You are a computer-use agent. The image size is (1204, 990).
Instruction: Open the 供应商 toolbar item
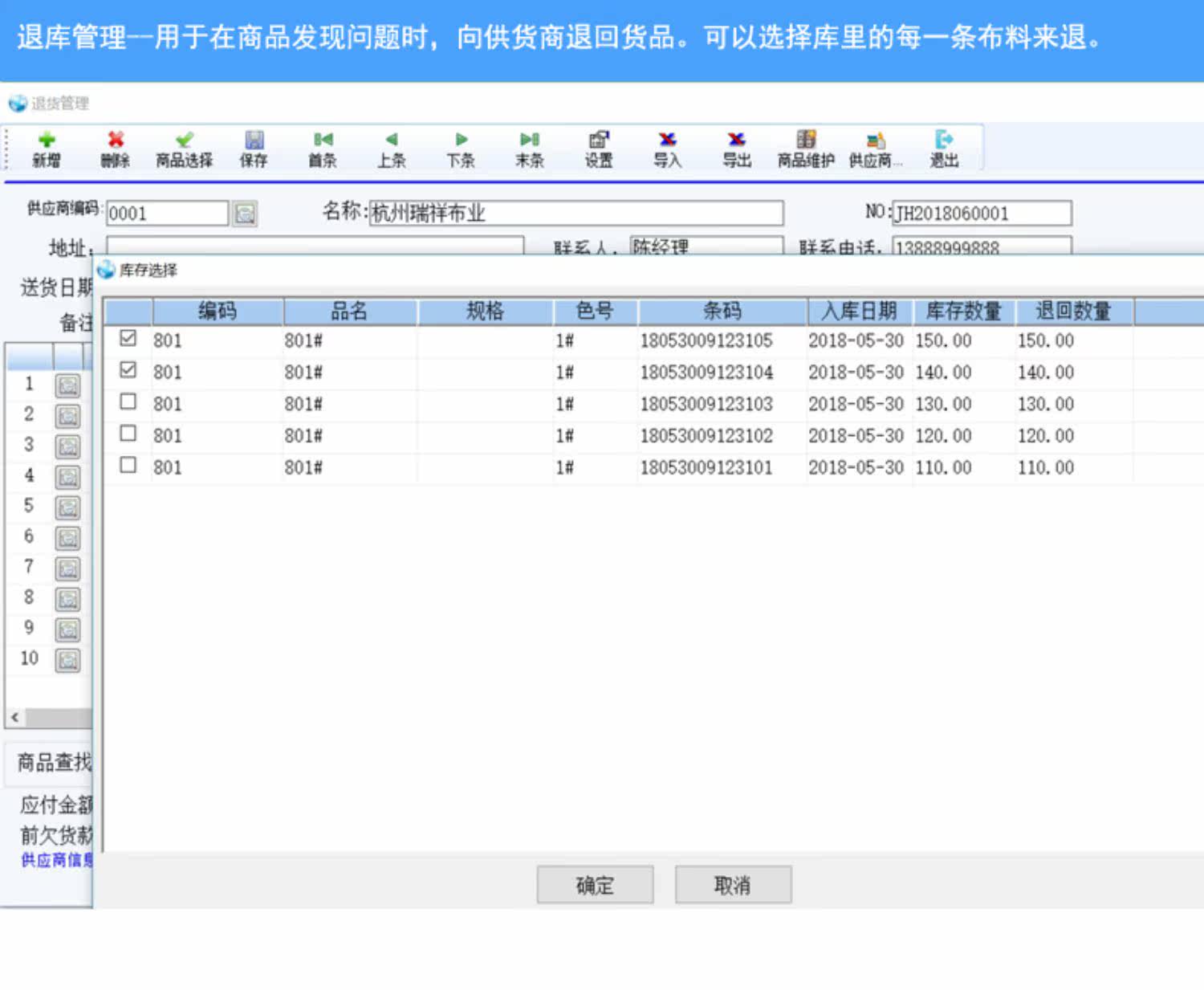[876, 149]
